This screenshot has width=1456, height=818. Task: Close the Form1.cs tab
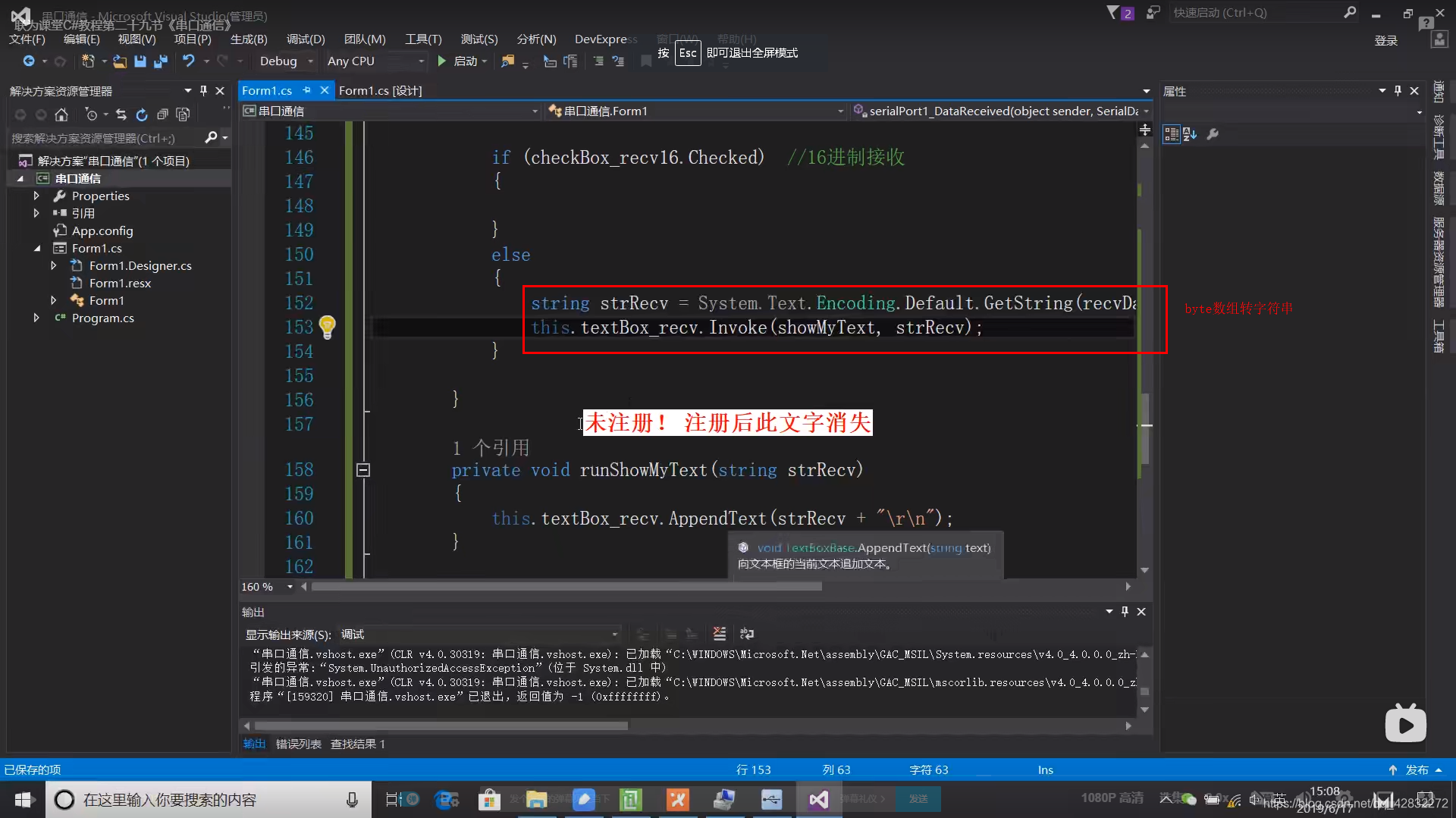click(325, 90)
